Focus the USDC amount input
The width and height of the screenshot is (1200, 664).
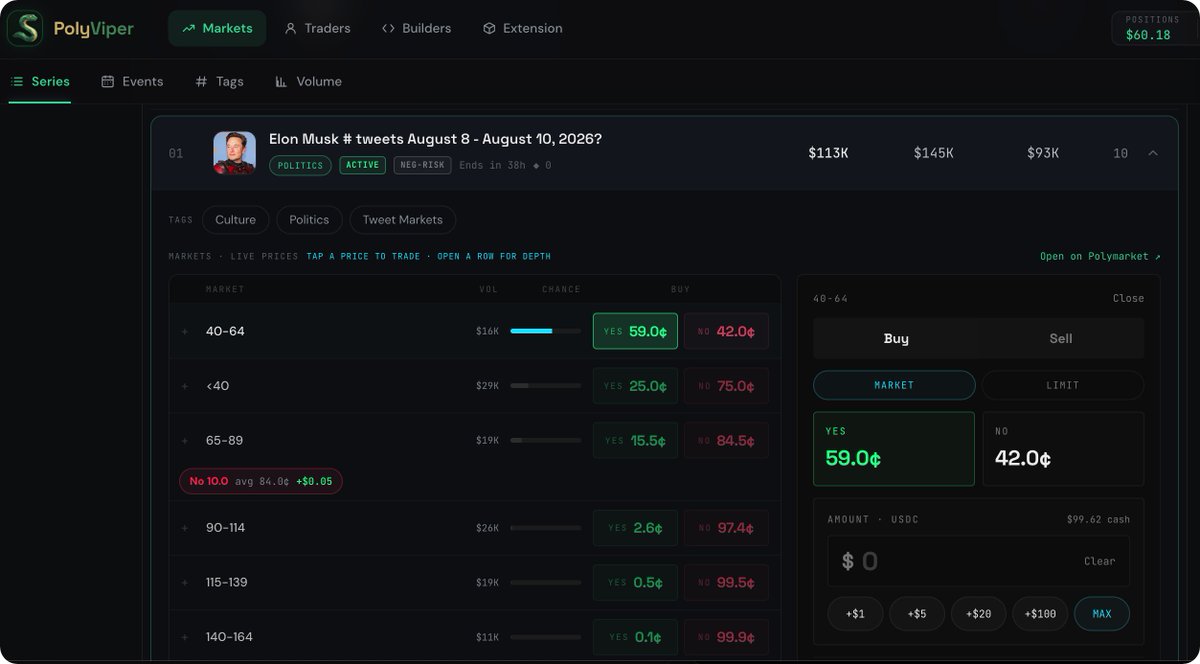click(x=979, y=561)
